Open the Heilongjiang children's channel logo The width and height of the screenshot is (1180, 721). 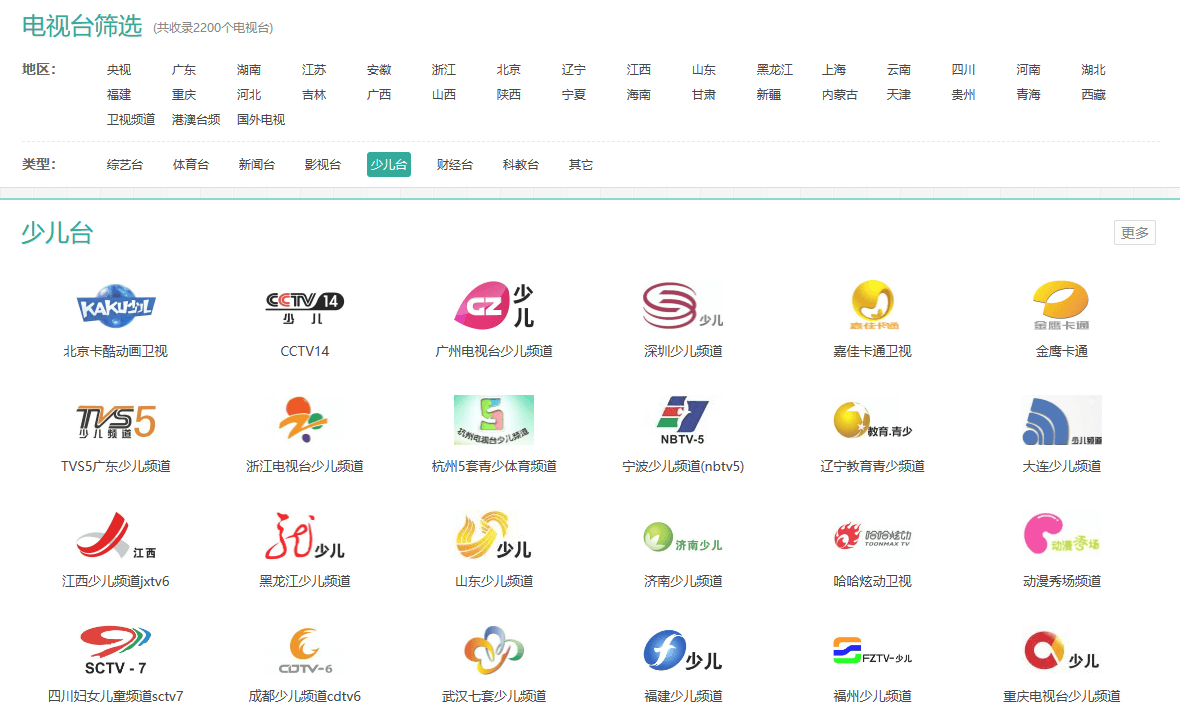click(x=305, y=536)
